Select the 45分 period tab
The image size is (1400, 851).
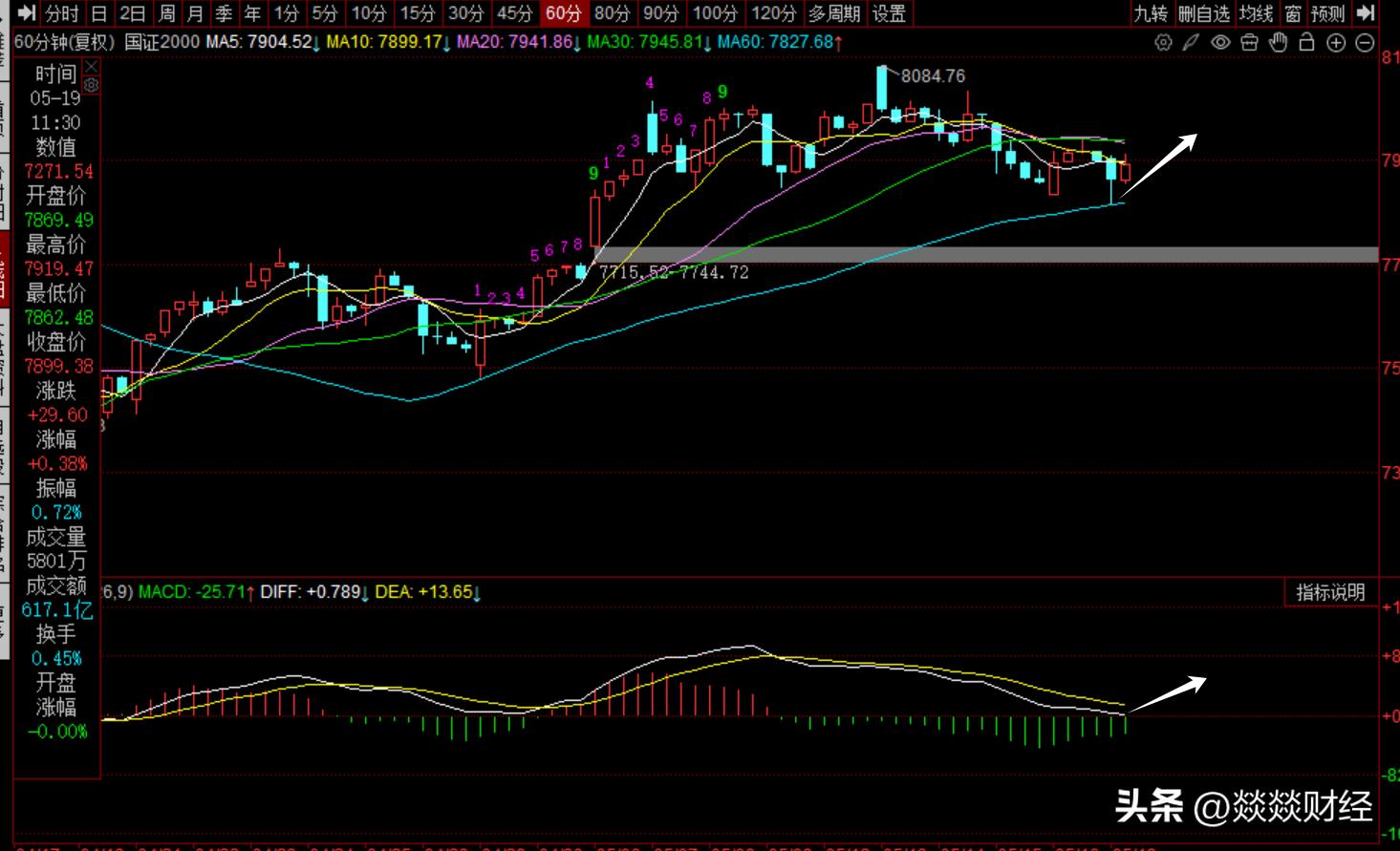pyautogui.click(x=515, y=13)
